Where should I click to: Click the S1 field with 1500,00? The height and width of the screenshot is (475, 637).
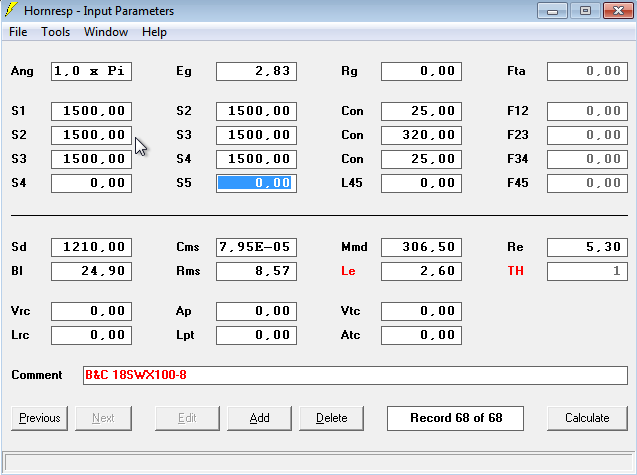point(91,111)
